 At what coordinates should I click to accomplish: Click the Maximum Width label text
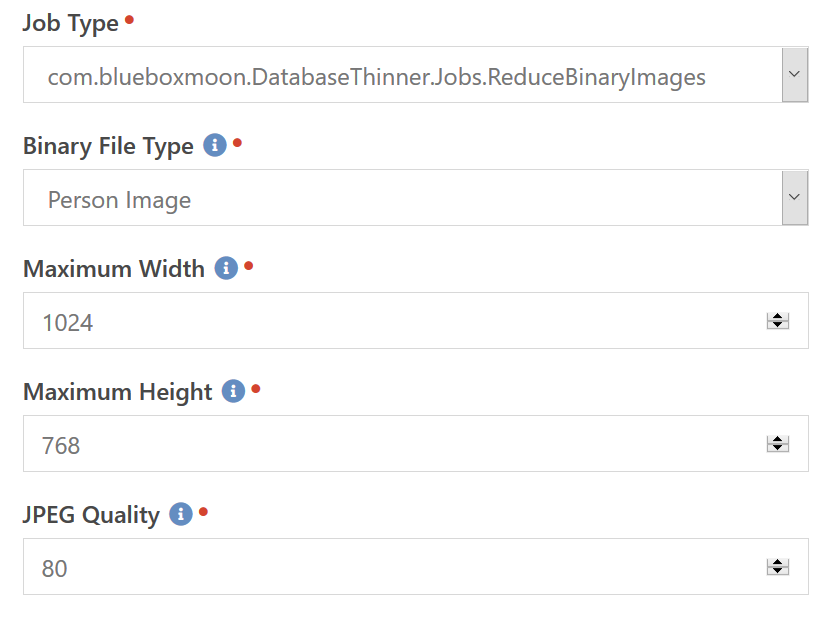(x=113, y=269)
